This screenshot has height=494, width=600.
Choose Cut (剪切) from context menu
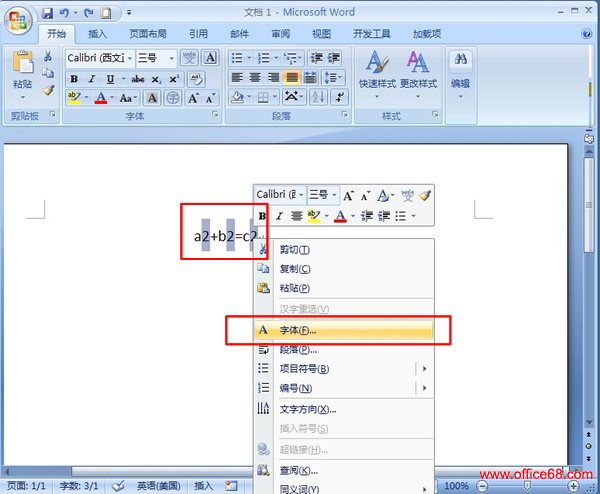[x=344, y=250]
